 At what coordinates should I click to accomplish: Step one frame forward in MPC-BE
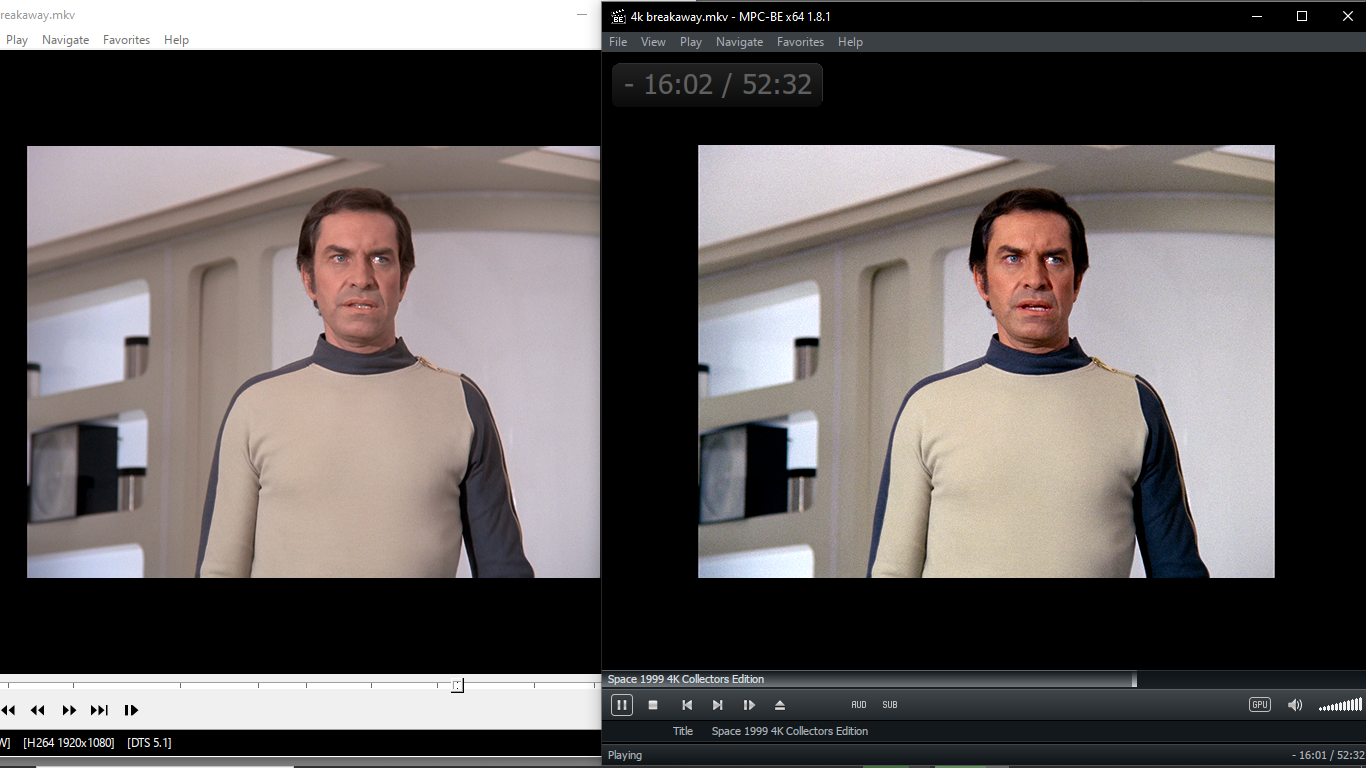[x=749, y=705]
